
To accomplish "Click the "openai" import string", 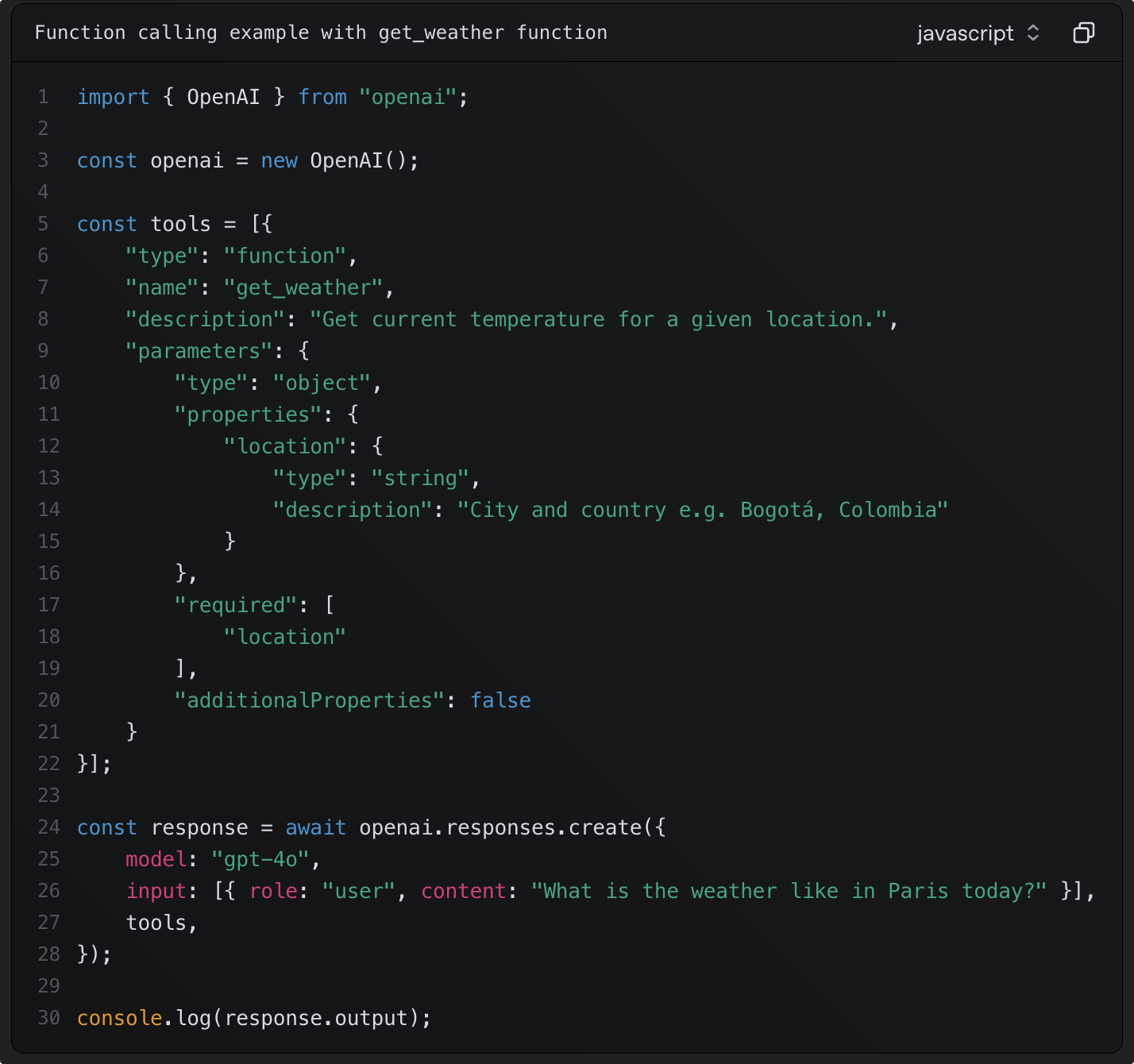I will coord(407,97).
